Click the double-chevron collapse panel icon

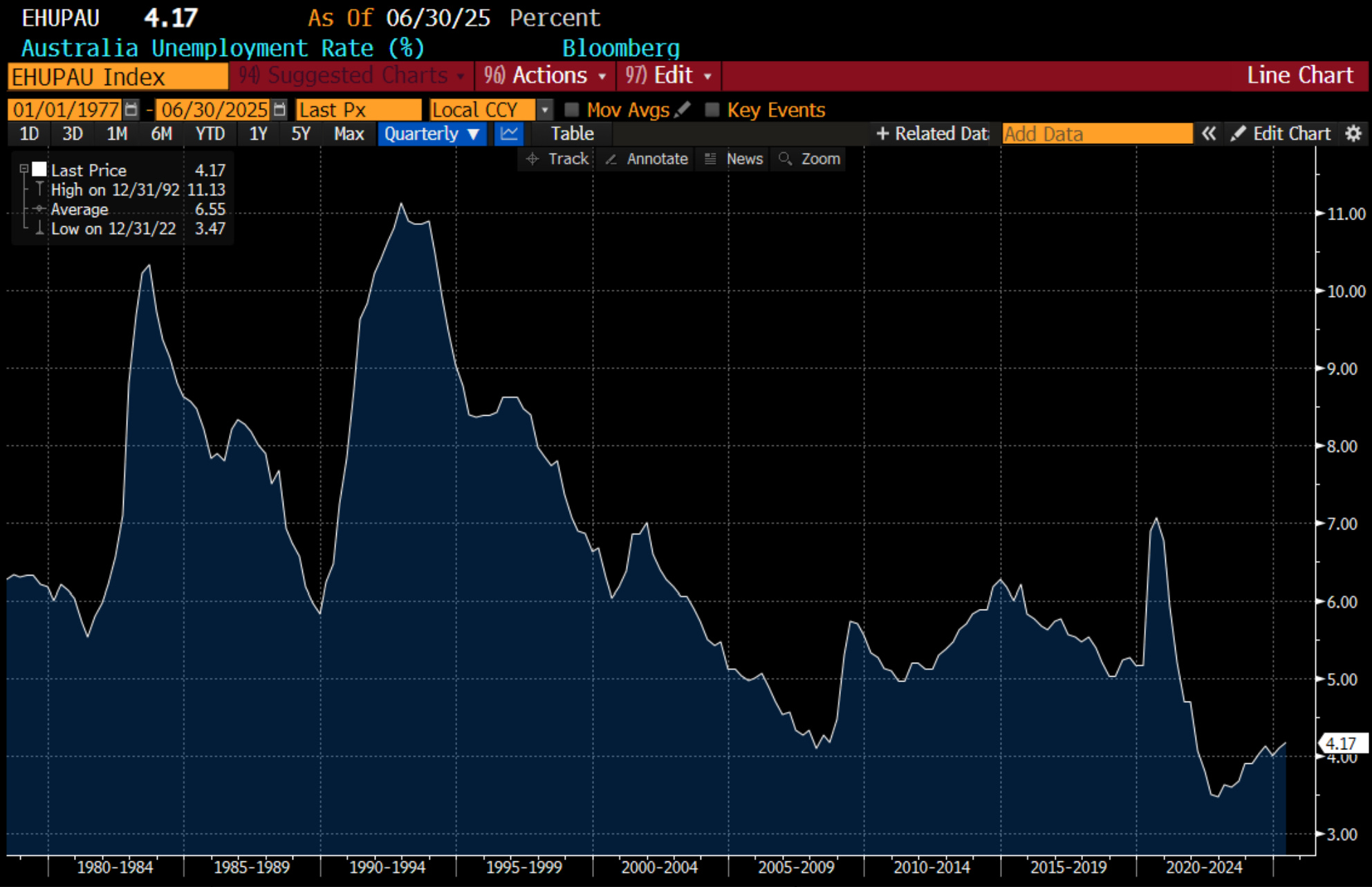click(x=1208, y=134)
